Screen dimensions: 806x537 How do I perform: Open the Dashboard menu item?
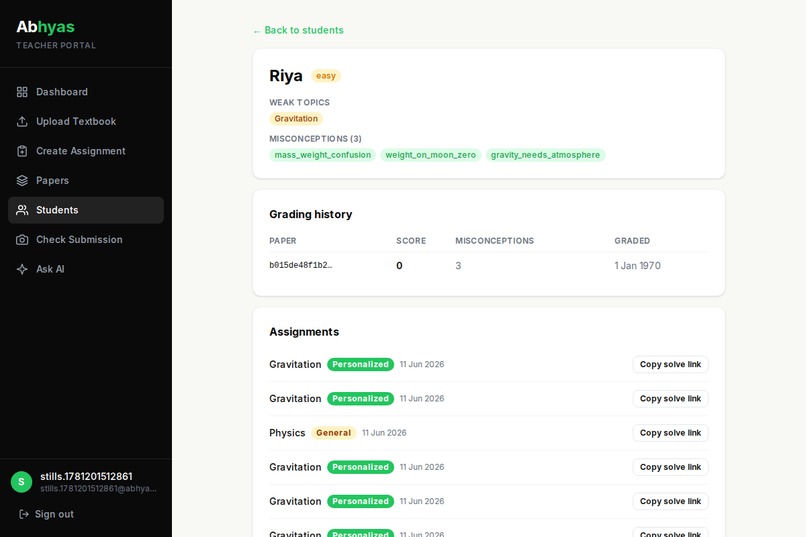coord(86,92)
